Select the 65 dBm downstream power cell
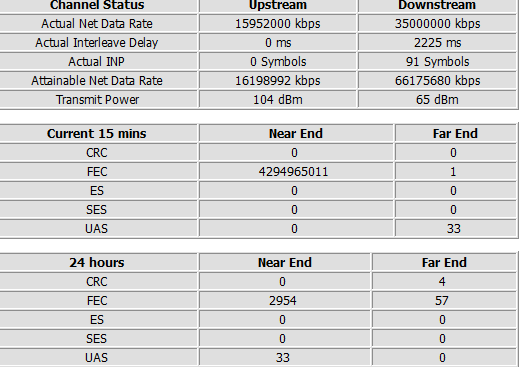 [x=437, y=100]
